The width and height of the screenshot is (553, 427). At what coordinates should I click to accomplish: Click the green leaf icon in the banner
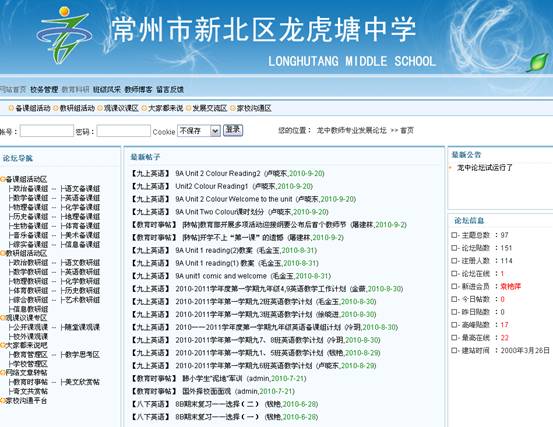tap(538, 62)
